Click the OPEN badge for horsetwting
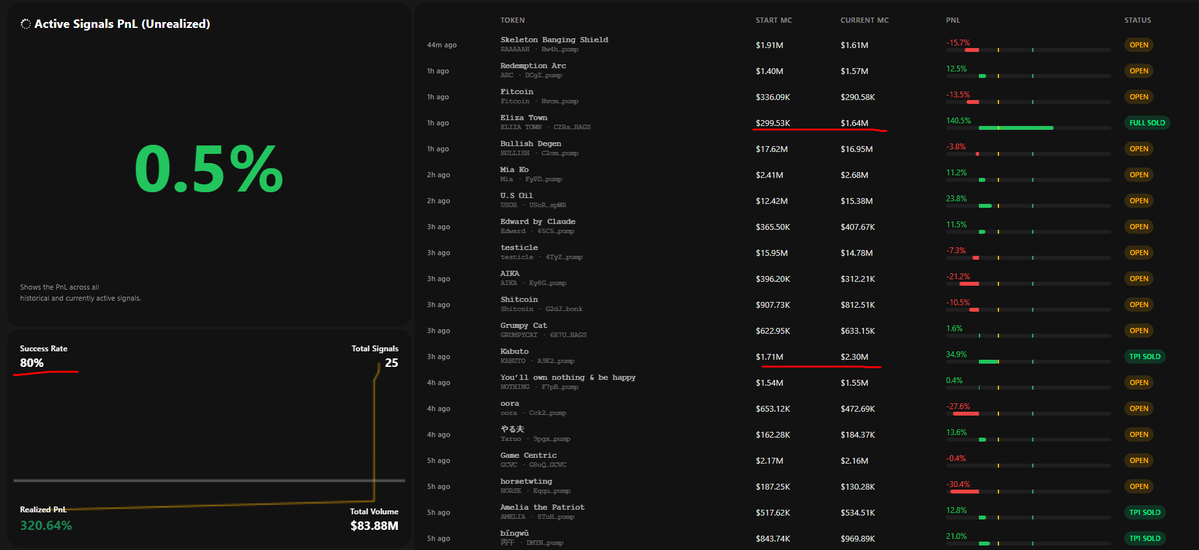This screenshot has height=550, width=1199. coord(1139,487)
